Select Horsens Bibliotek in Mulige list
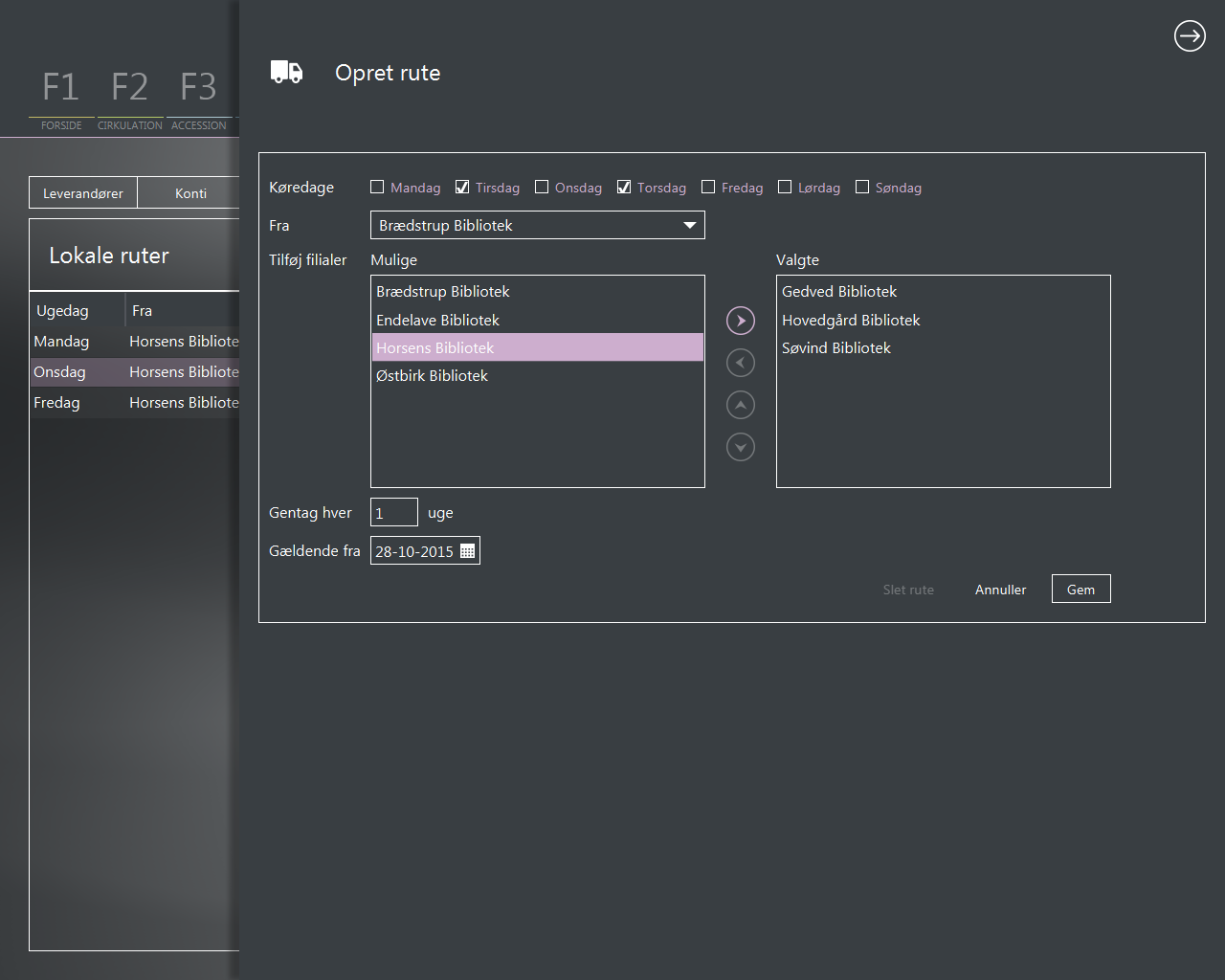This screenshot has height=980, width=1225. coord(538,347)
